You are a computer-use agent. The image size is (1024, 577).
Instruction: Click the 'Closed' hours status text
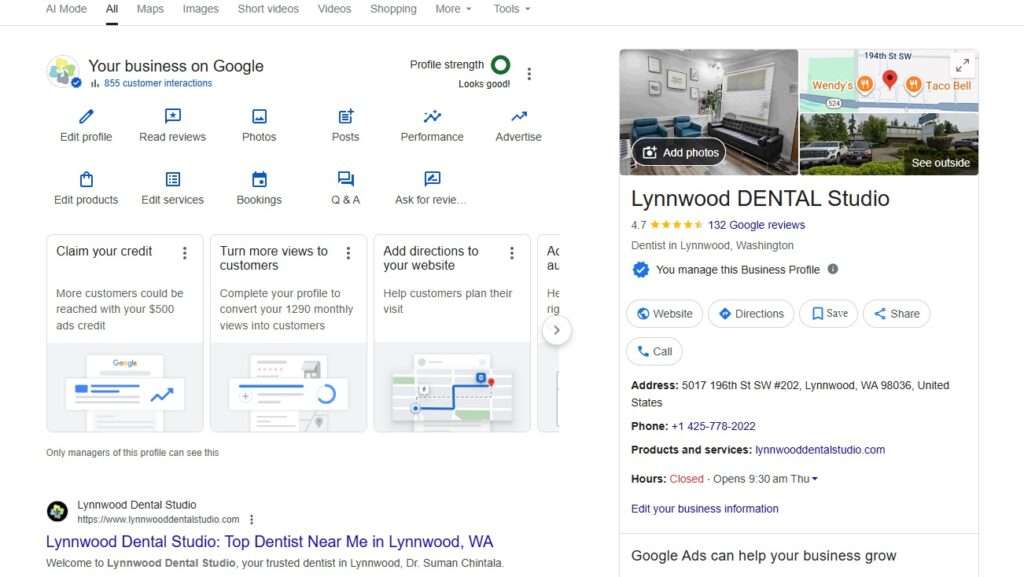point(686,479)
